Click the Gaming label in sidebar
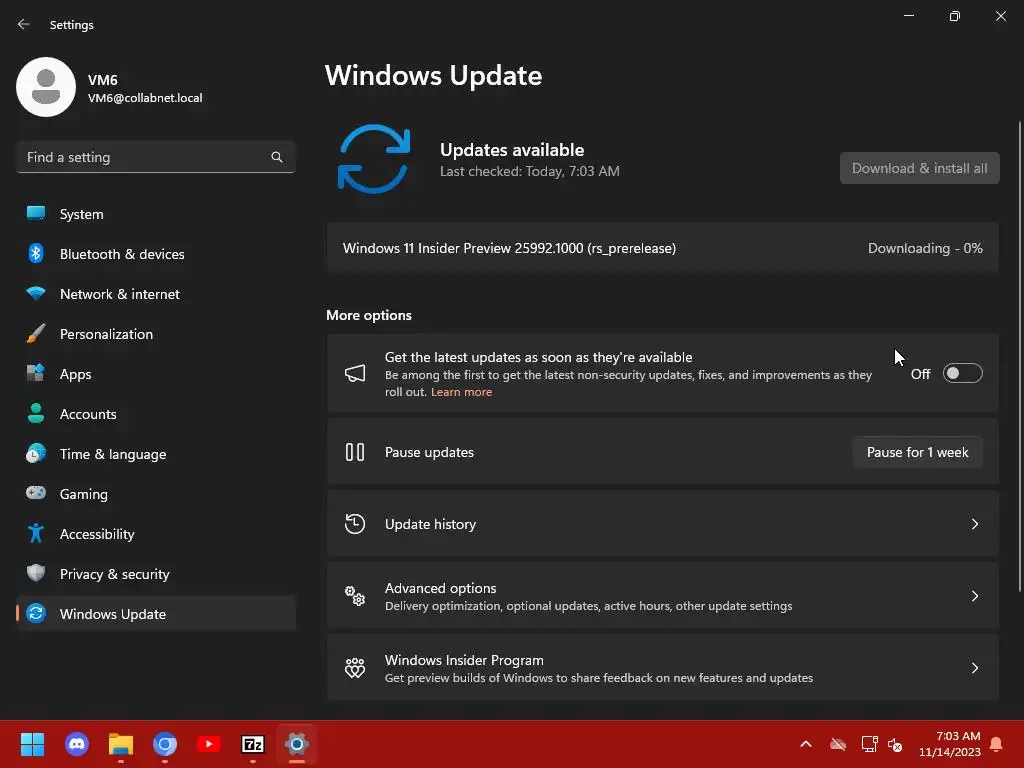 (84, 494)
